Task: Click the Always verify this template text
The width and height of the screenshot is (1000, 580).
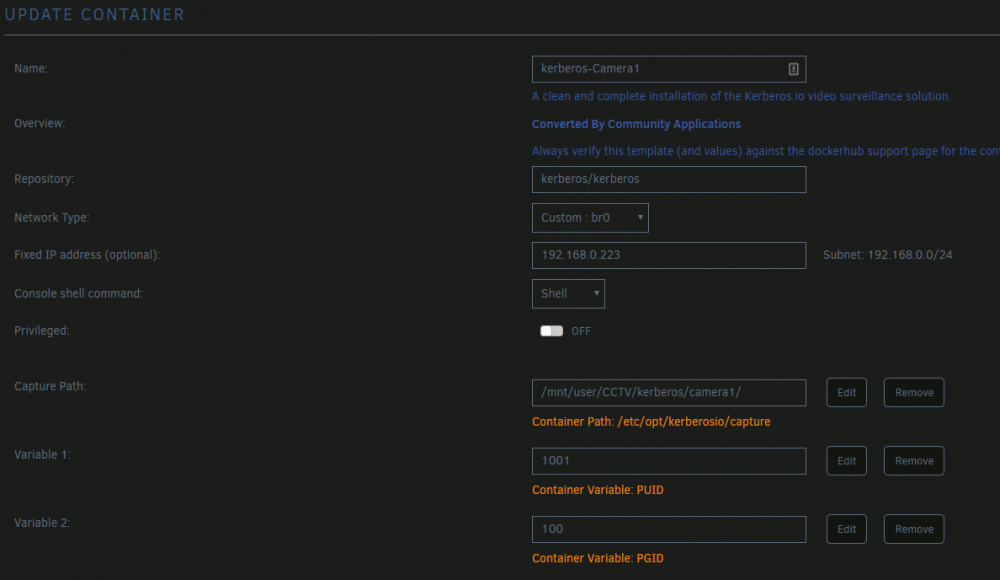Action: (x=765, y=151)
